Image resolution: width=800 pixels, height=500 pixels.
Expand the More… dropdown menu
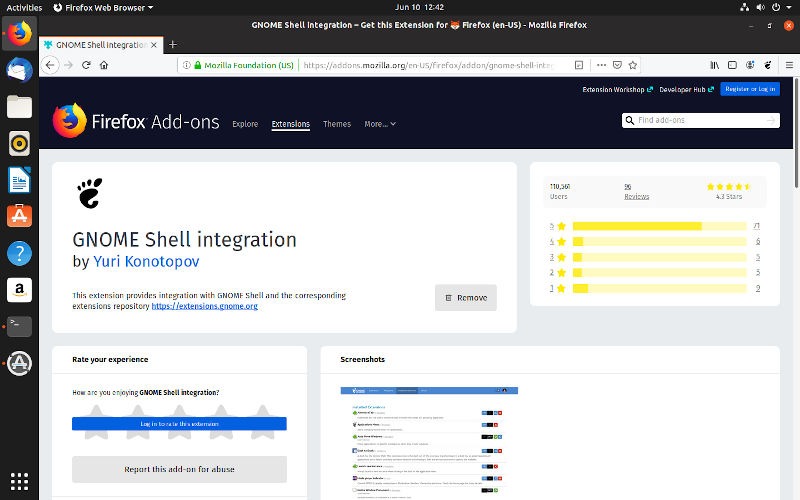[x=380, y=124]
